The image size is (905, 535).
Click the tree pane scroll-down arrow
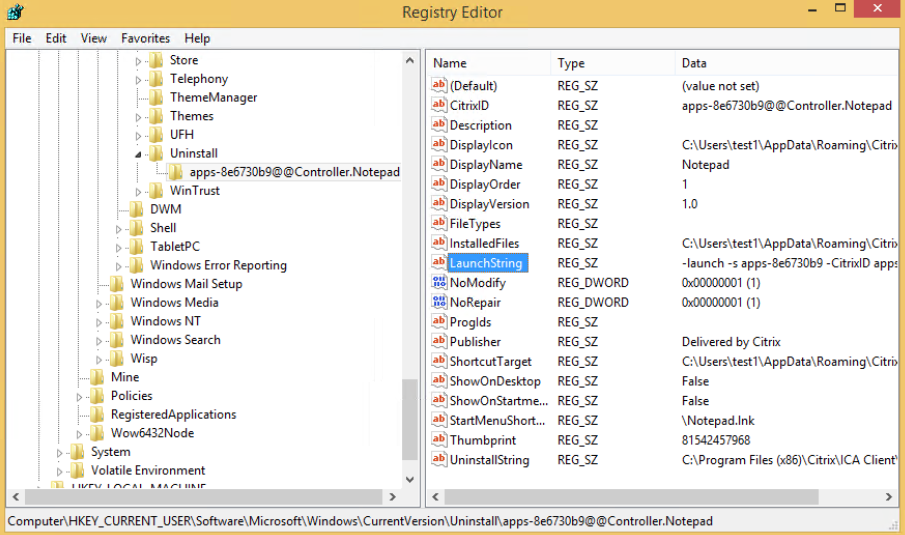(410, 479)
